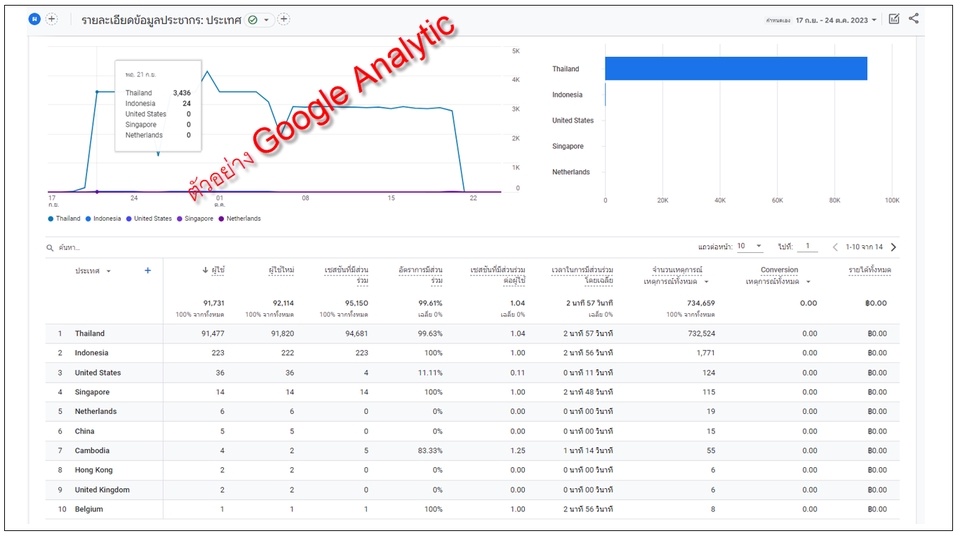The height and width of the screenshot is (538, 960).
Task: Select the Netherlands row in the table
Action: (472, 412)
